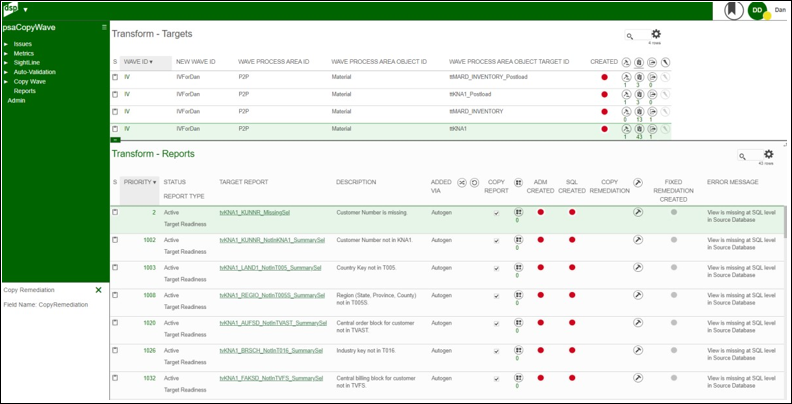
Task: Open tvKNA1_KUNNR_NotInKNA1_SummarySel report link
Action: [x=272, y=240]
